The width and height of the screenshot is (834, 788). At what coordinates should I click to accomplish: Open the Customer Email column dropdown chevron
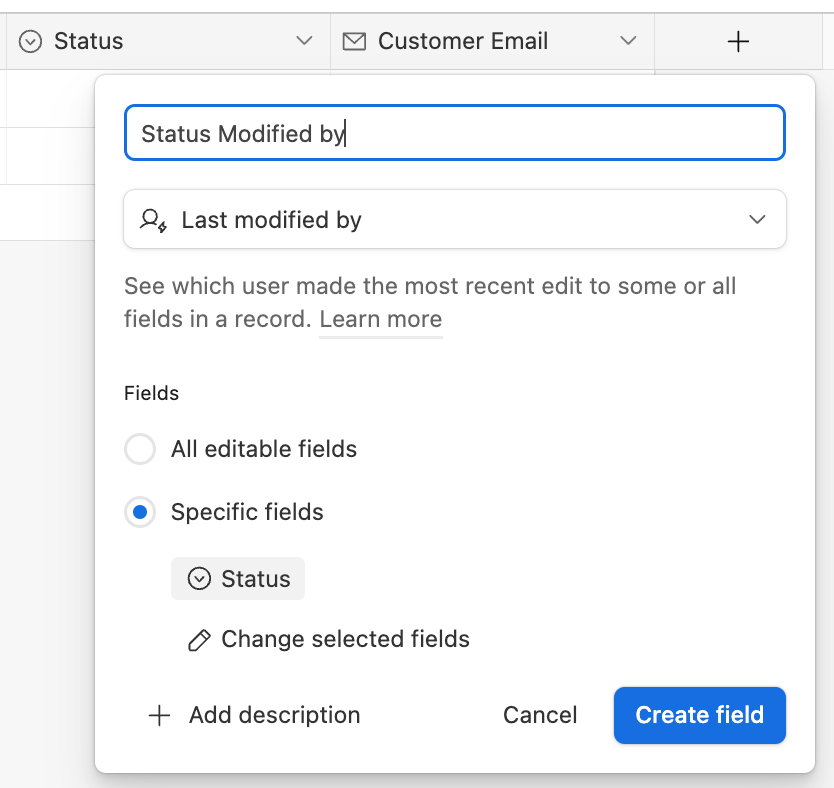628,41
